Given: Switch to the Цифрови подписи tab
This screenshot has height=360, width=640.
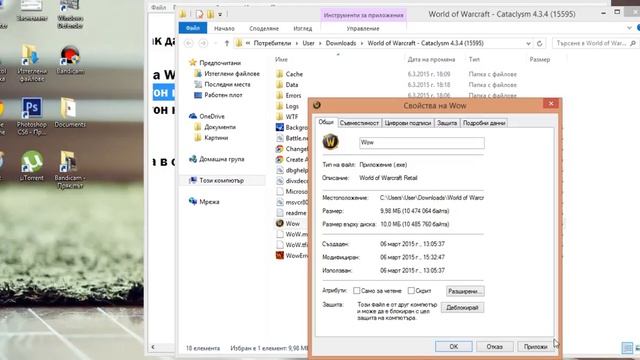Looking at the screenshot, I should [408, 123].
